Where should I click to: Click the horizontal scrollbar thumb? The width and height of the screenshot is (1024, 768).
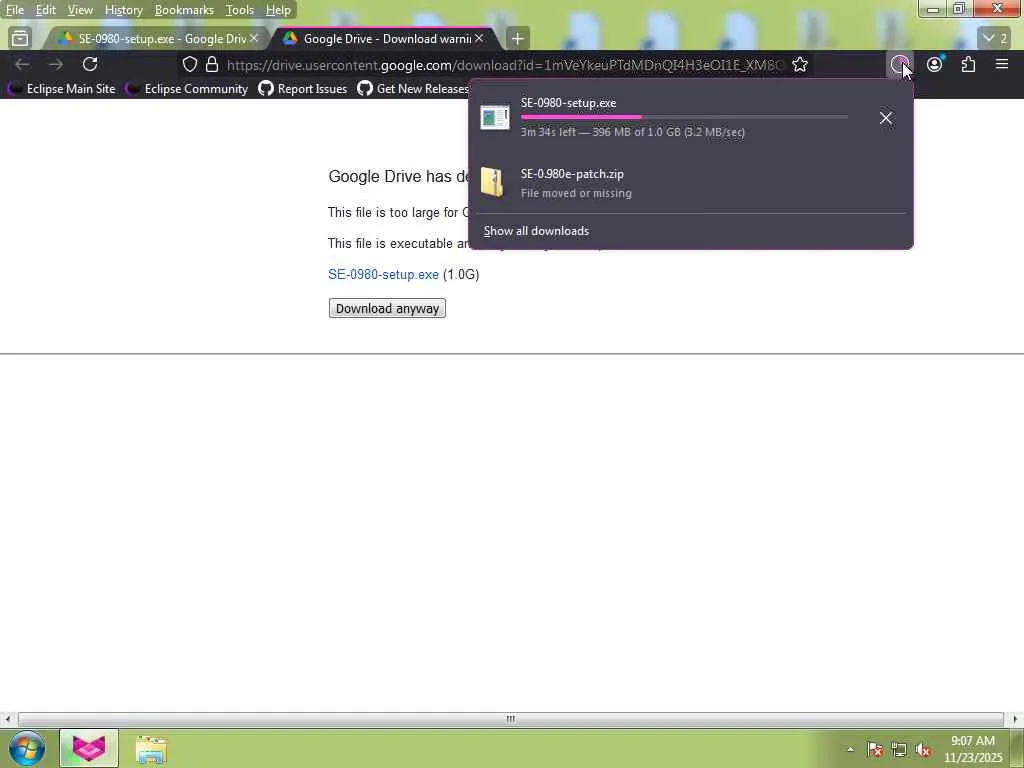pos(511,719)
